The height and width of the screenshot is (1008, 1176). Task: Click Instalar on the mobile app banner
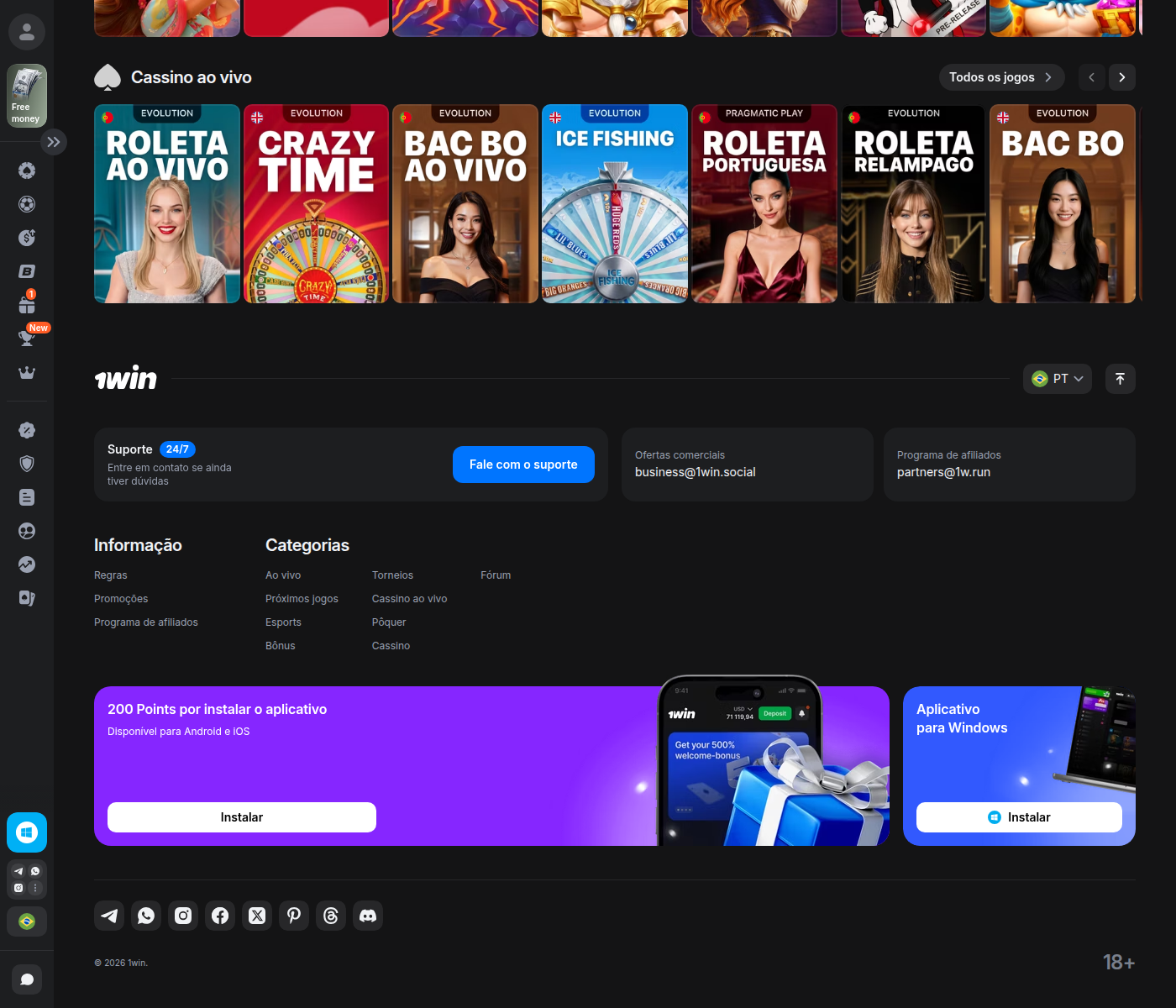click(242, 817)
